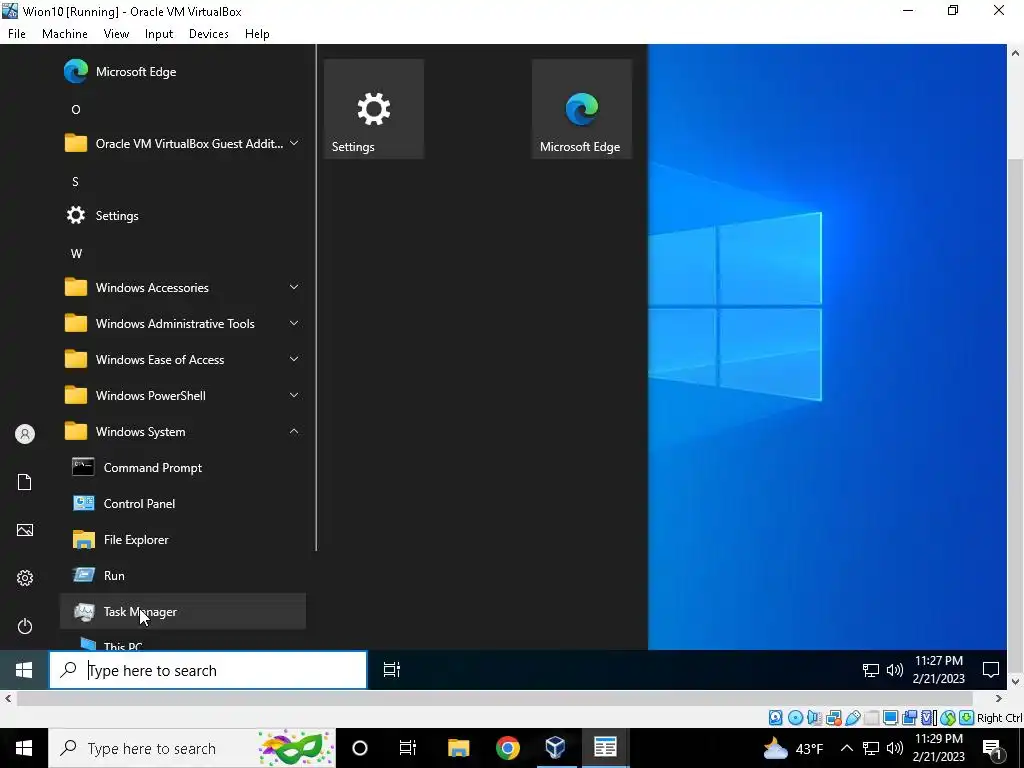Screen dimensions: 1024x768
Task: Open guest Action Center notification icon
Action: (x=991, y=670)
